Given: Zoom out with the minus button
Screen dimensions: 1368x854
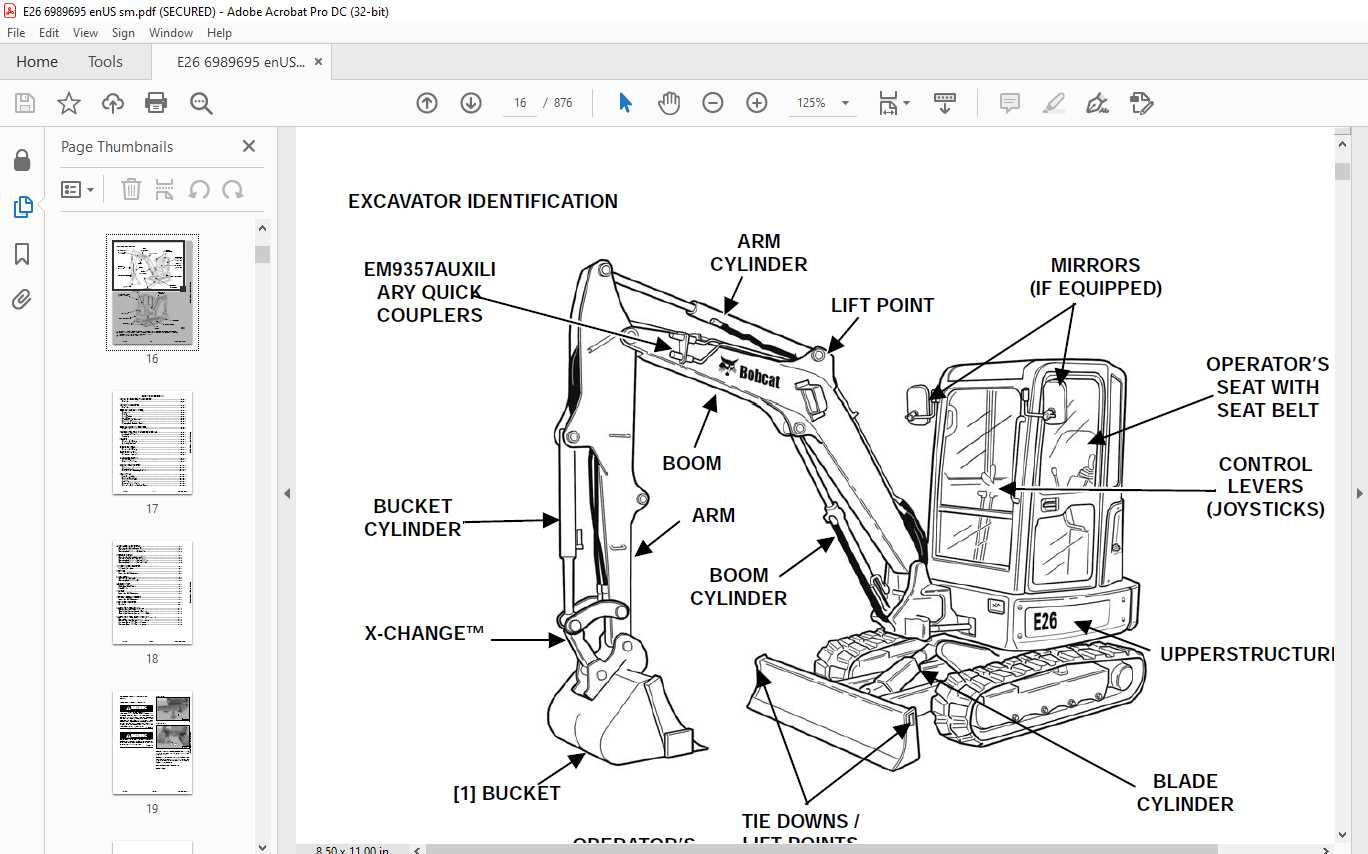Looking at the screenshot, I should (713, 103).
